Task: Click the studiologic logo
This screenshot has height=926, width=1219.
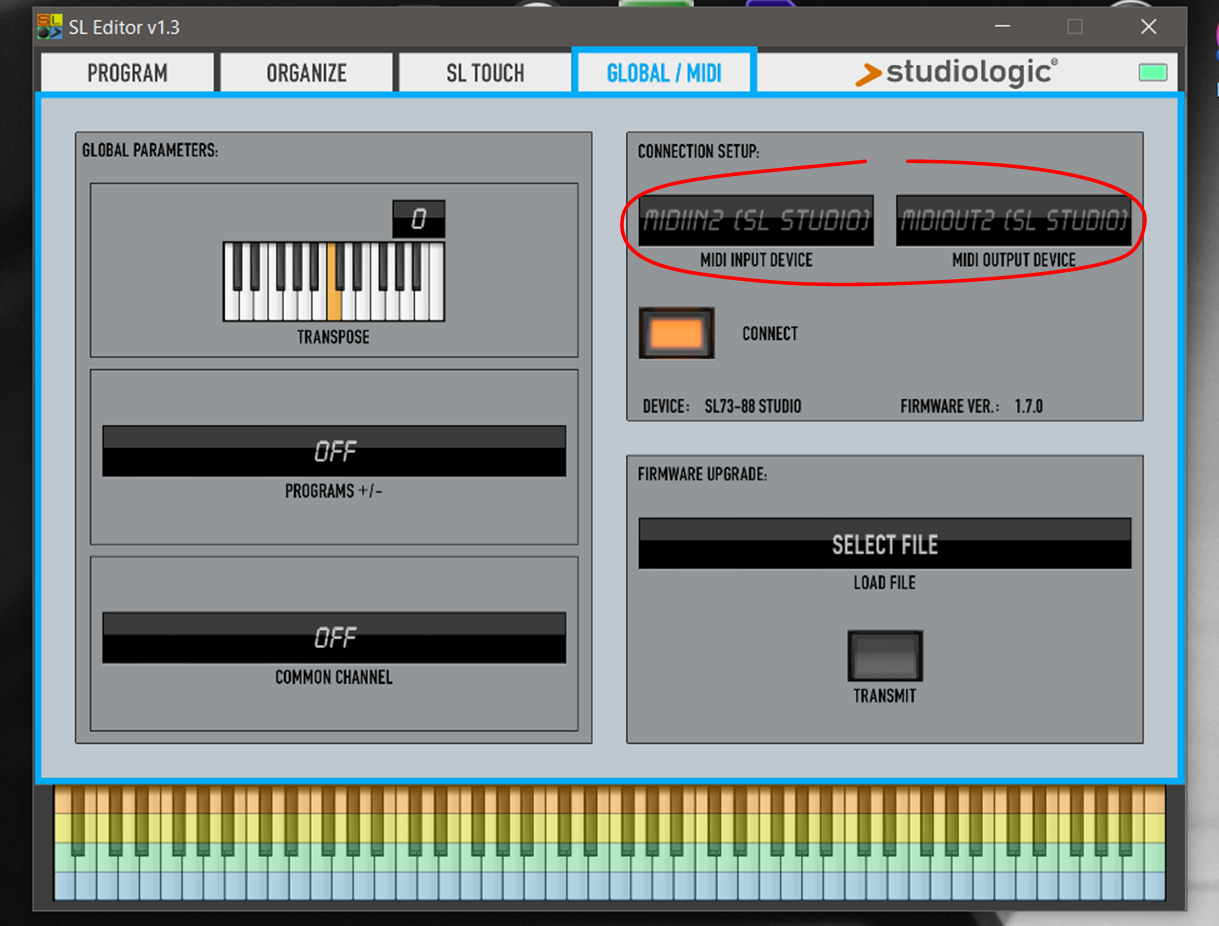Action: pos(957,72)
